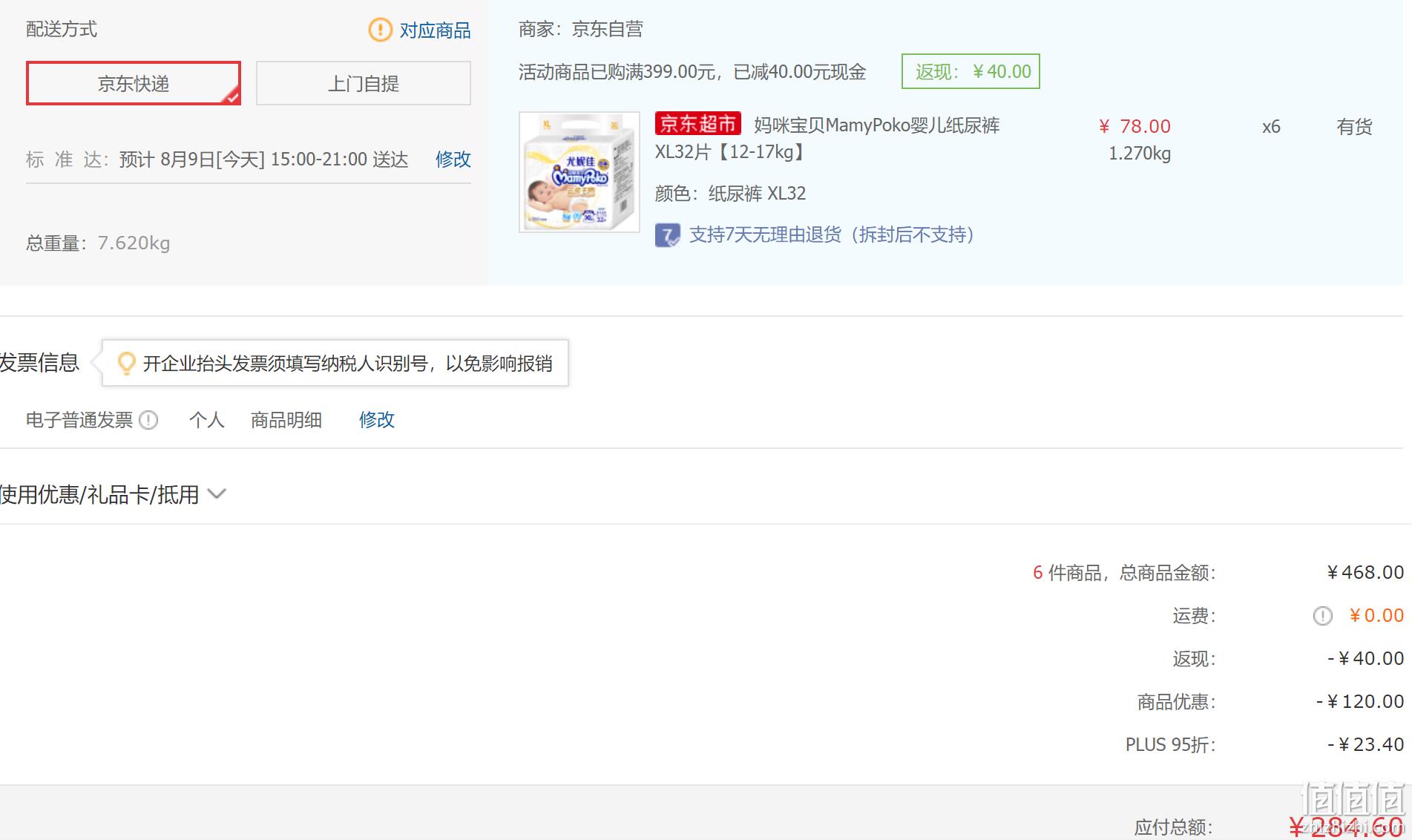
Task: Click 修改 next to delivery time
Action: (x=453, y=159)
